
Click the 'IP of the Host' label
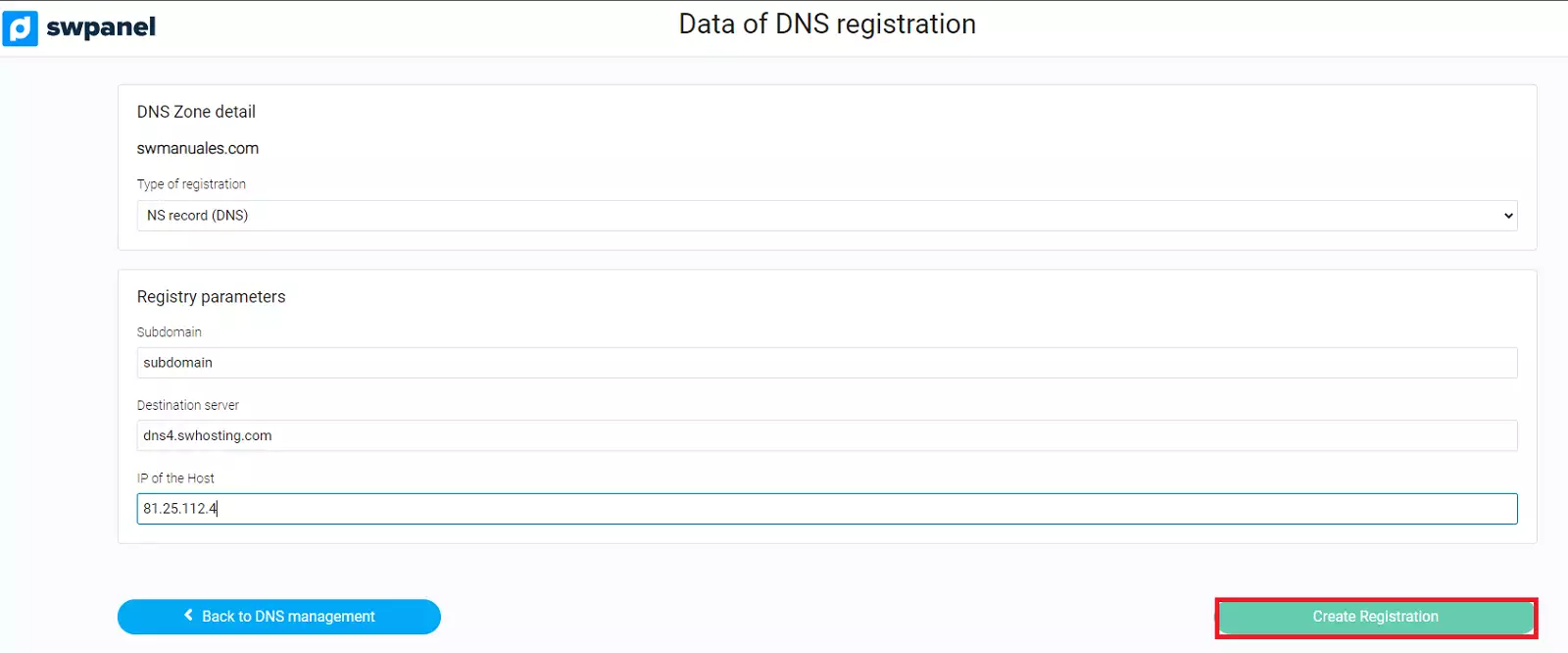click(x=175, y=478)
